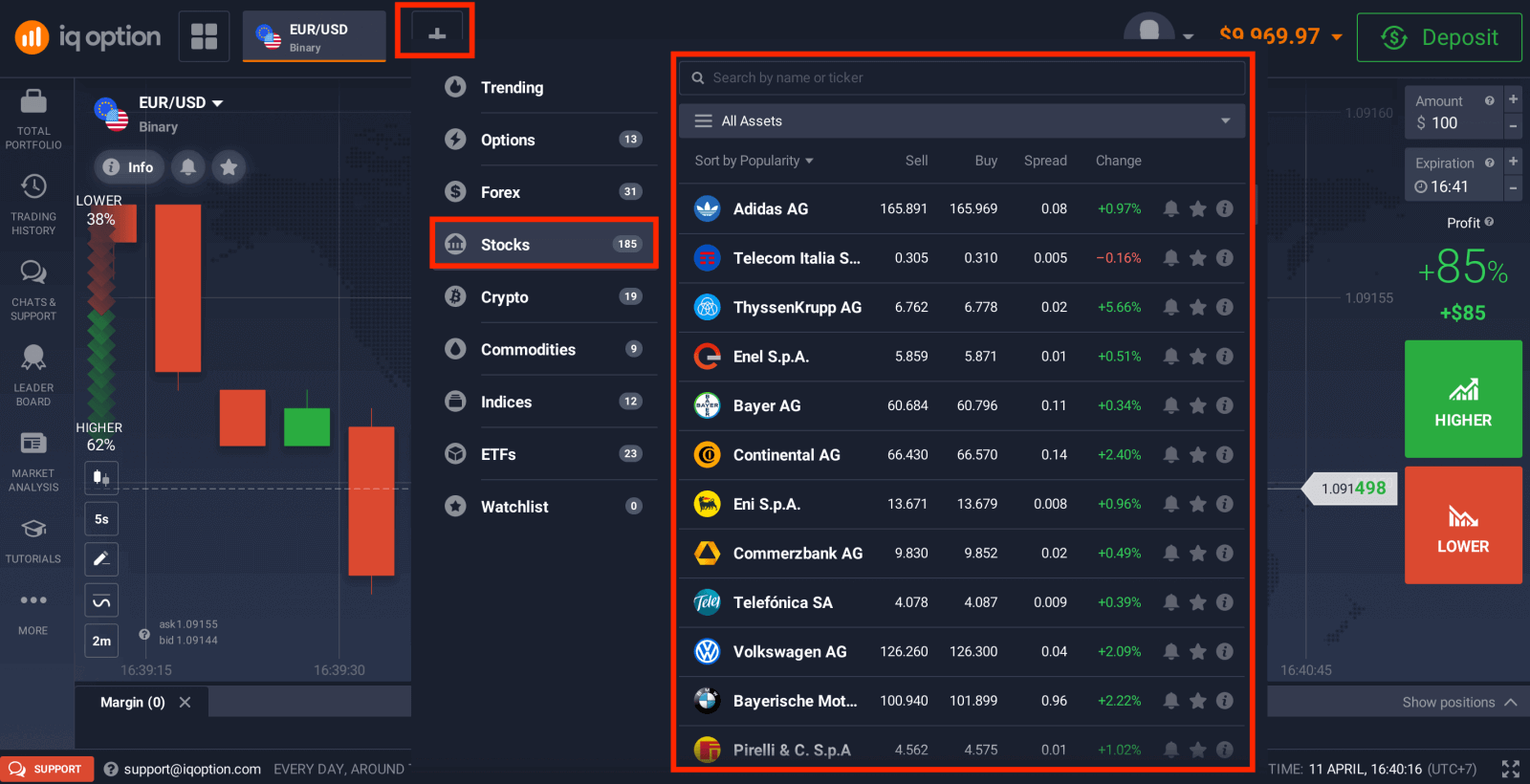The width and height of the screenshot is (1530, 784).
Task: Increase trade amount with plus
Action: point(1513,99)
